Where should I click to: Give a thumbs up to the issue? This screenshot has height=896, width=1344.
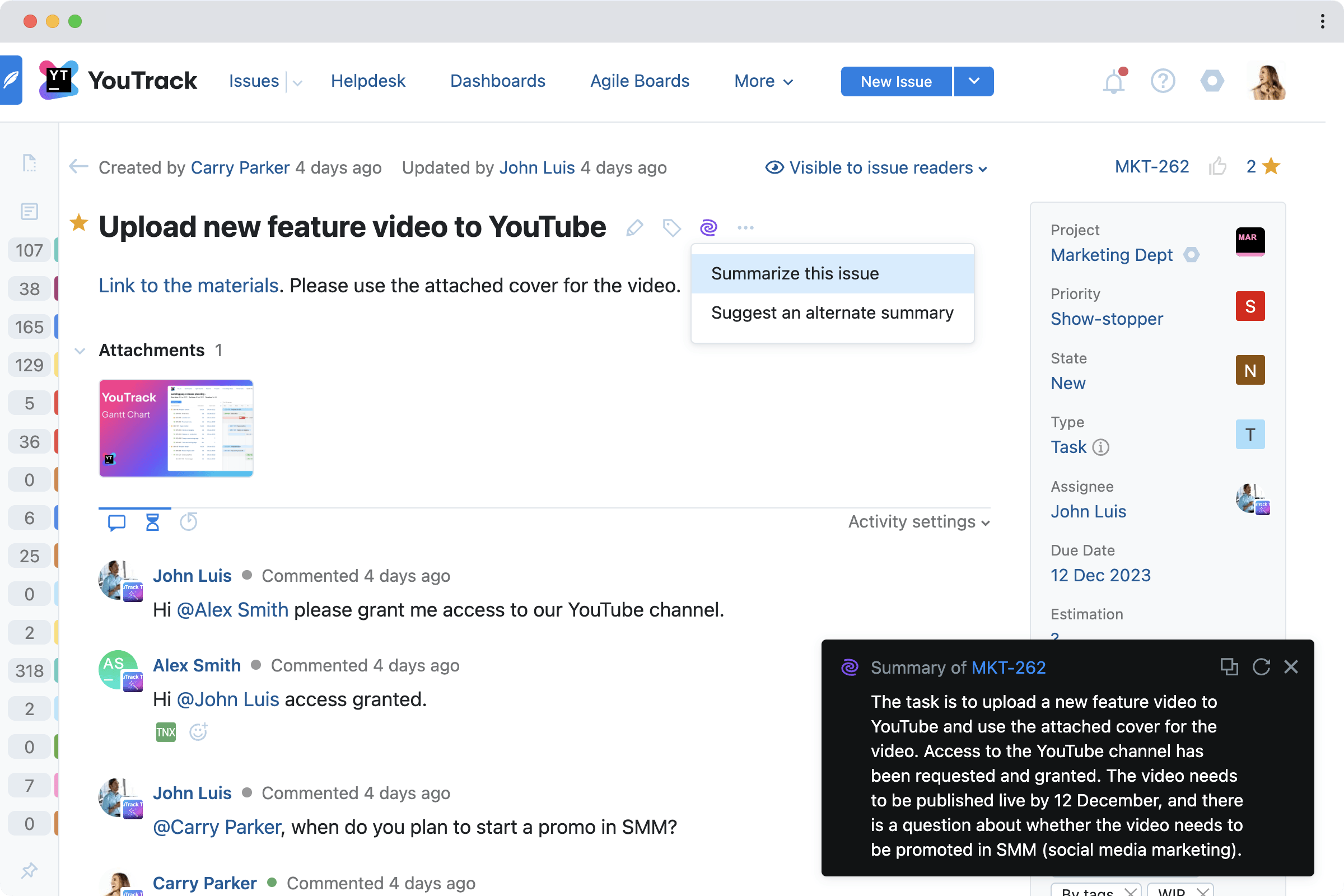click(1219, 166)
